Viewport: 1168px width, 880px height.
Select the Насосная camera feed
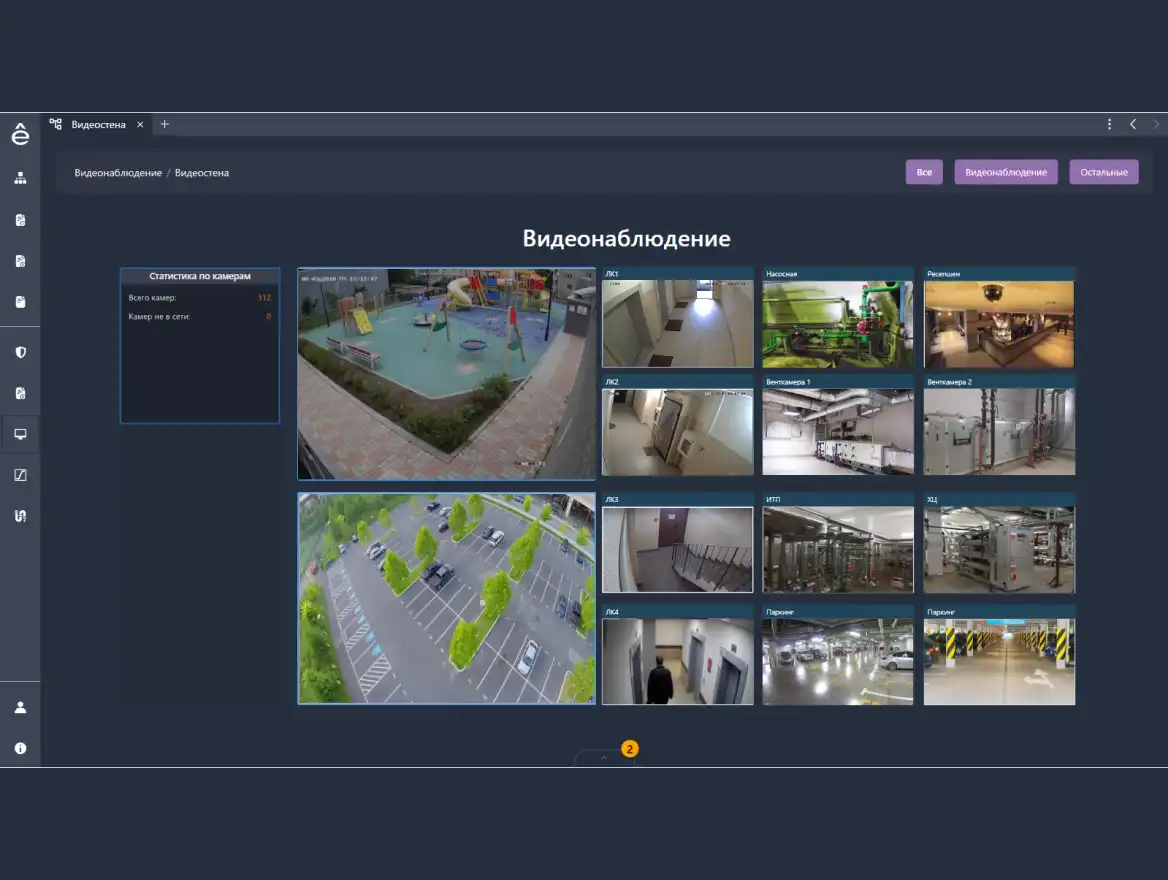coord(838,323)
